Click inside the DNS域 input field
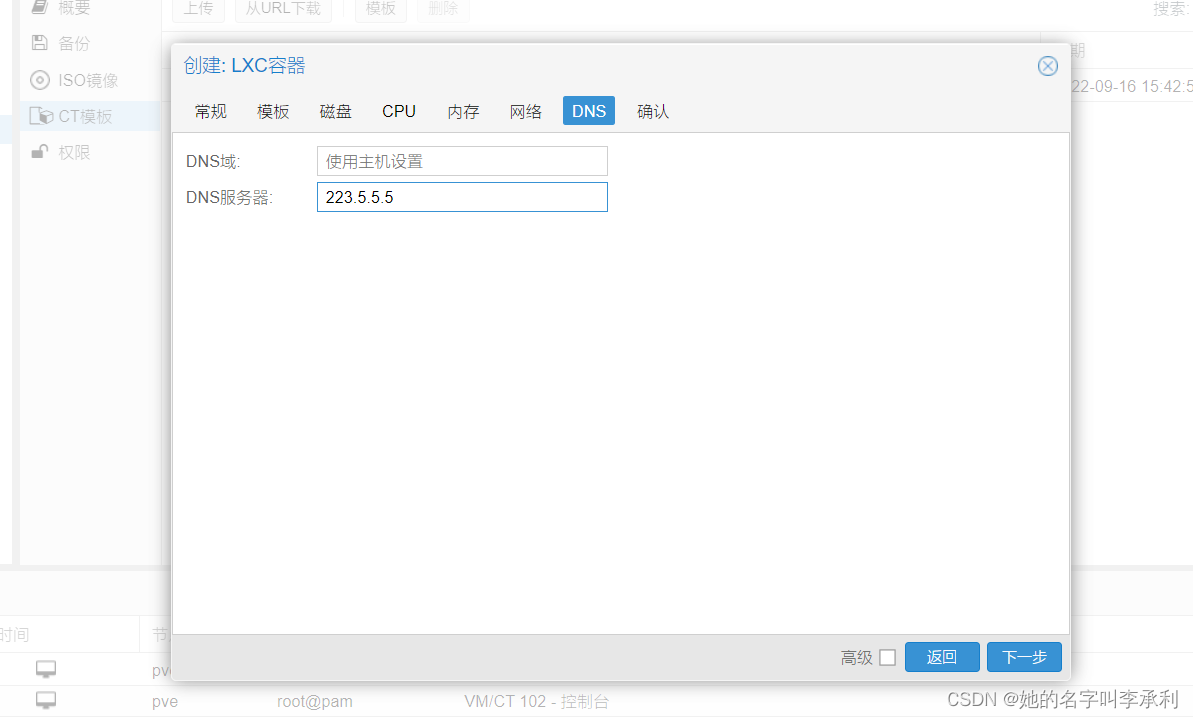The image size is (1193, 719). [x=462, y=160]
